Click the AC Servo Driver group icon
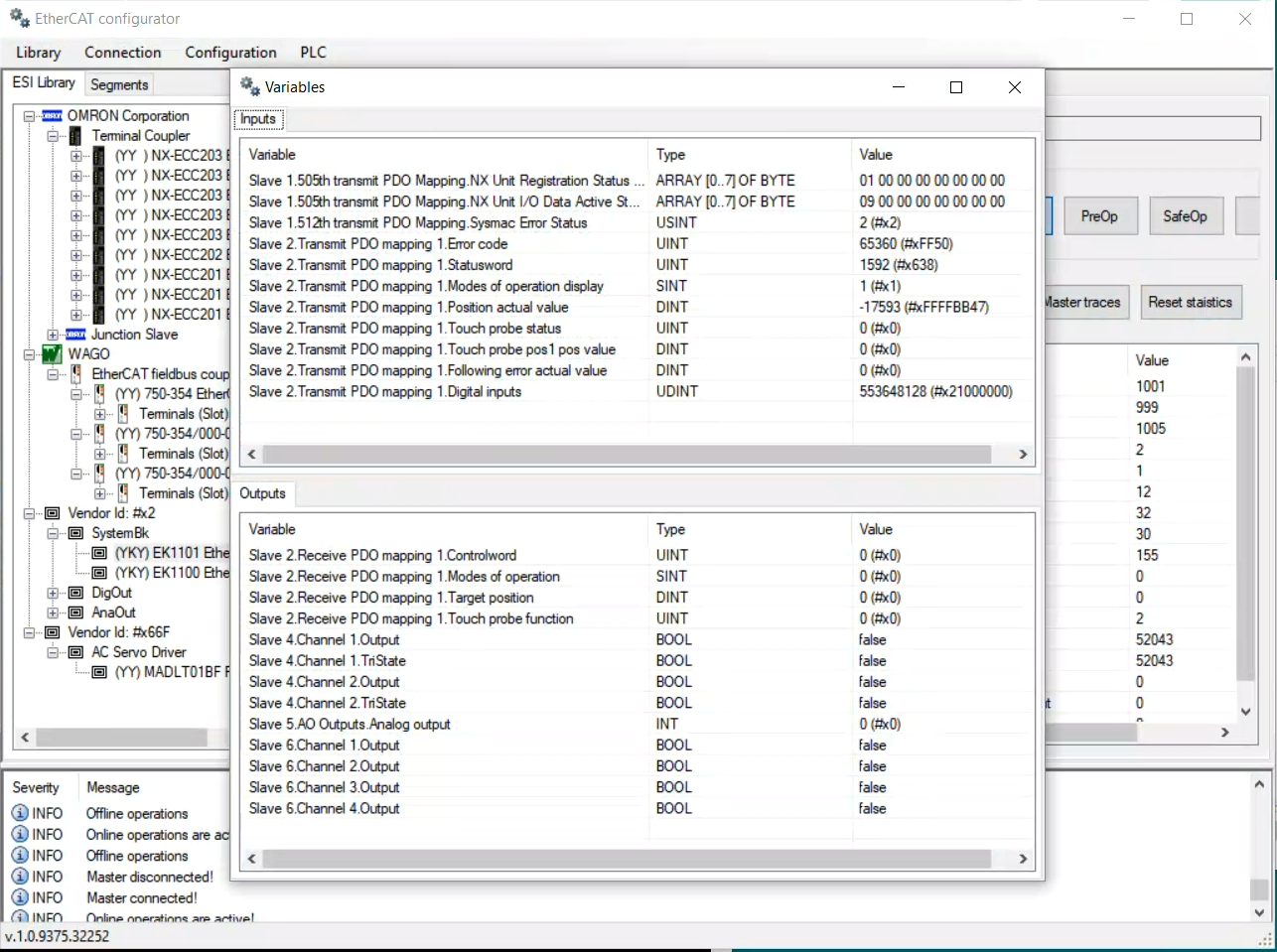The height and width of the screenshot is (952, 1277). point(75,652)
